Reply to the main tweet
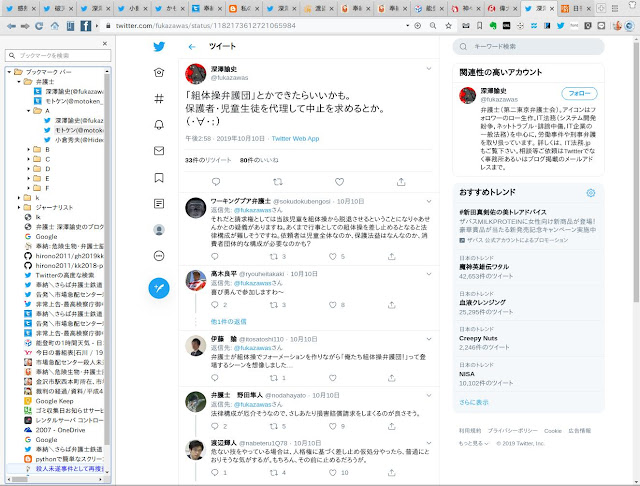640x486 pixels. (x=216, y=182)
